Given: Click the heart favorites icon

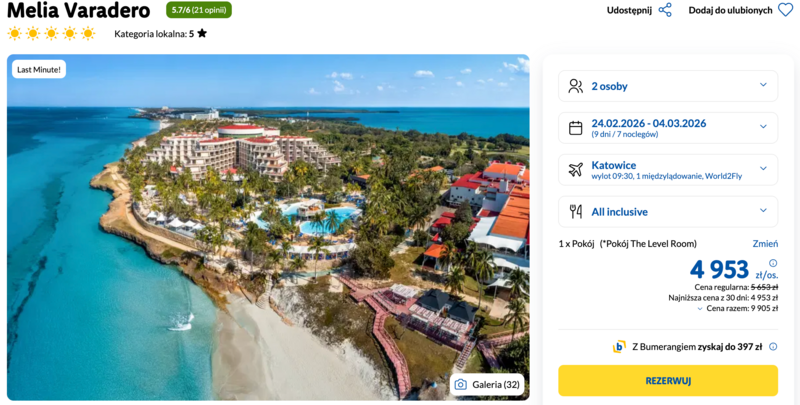Looking at the screenshot, I should coord(785,10).
